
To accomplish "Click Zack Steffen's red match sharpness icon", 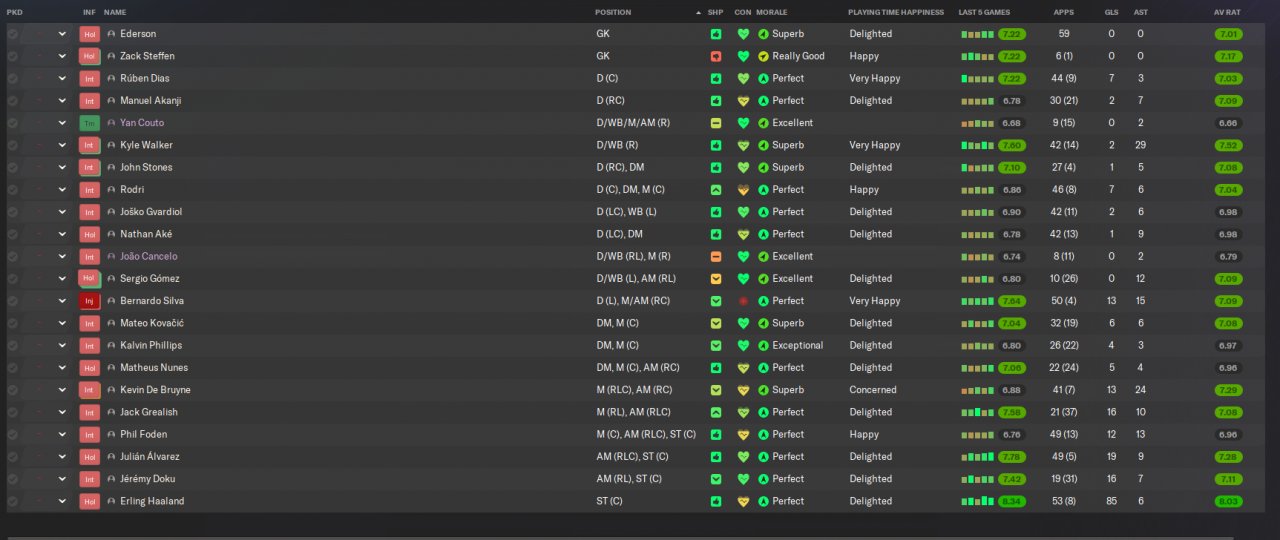I will click(716, 56).
